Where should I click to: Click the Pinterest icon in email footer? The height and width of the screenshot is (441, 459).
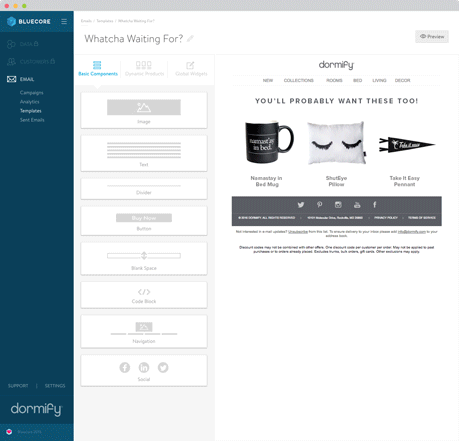pos(319,205)
